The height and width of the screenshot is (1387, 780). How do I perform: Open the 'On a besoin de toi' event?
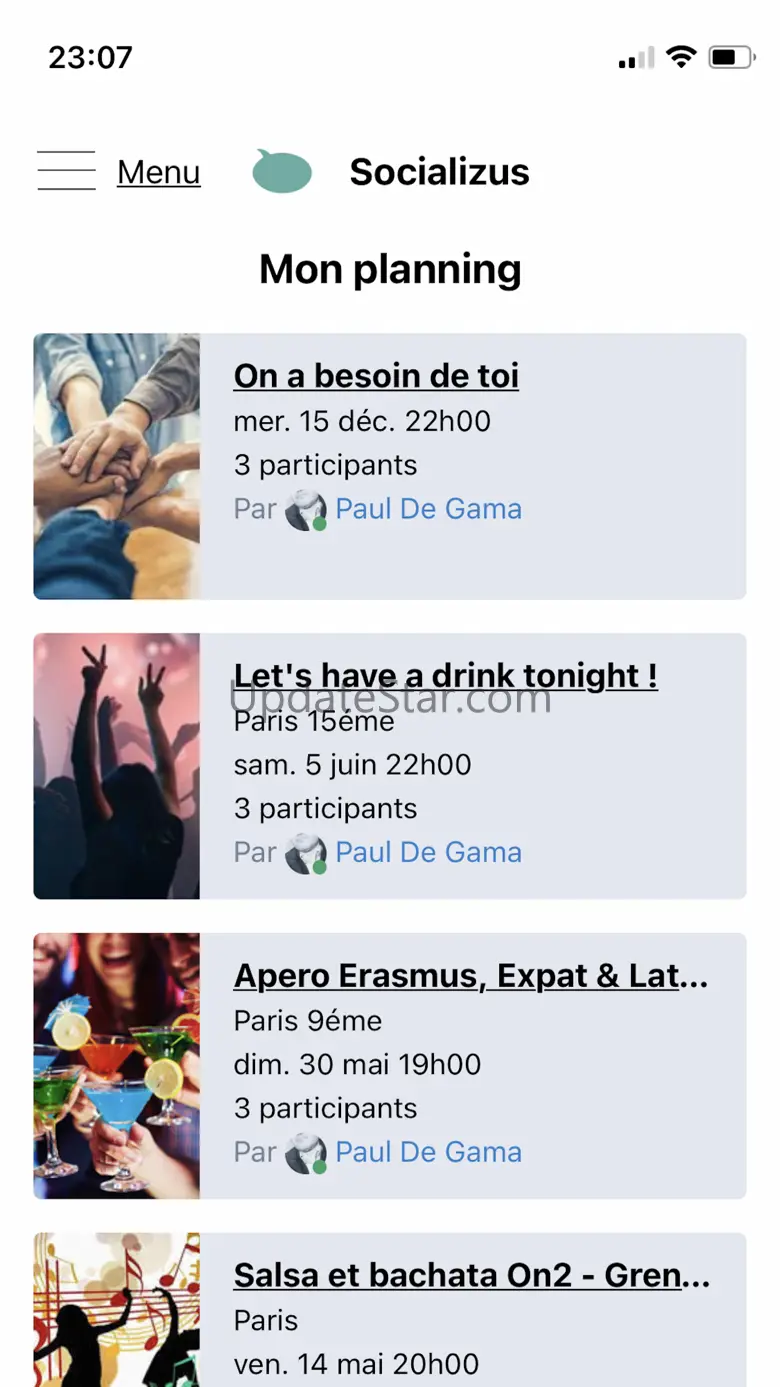tap(376, 376)
